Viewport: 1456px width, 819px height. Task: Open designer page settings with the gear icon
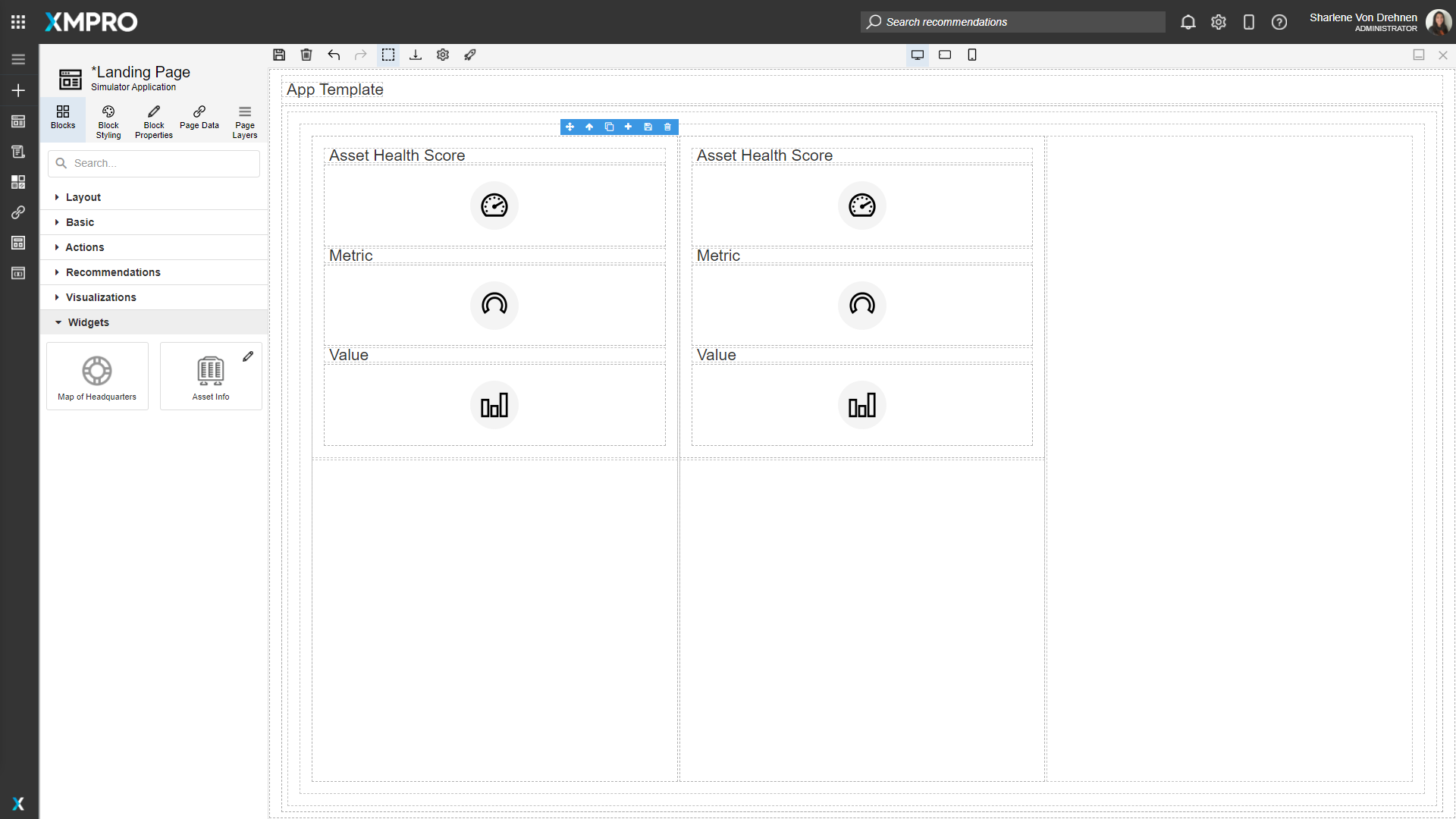443,55
